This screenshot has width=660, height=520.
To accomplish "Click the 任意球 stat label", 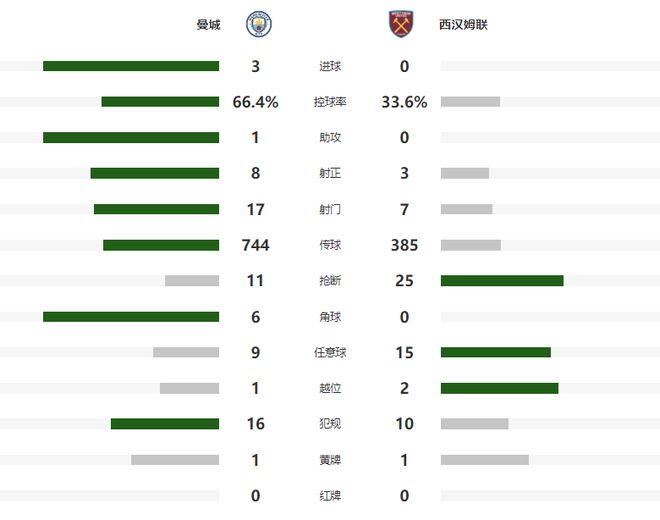I will (330, 353).
